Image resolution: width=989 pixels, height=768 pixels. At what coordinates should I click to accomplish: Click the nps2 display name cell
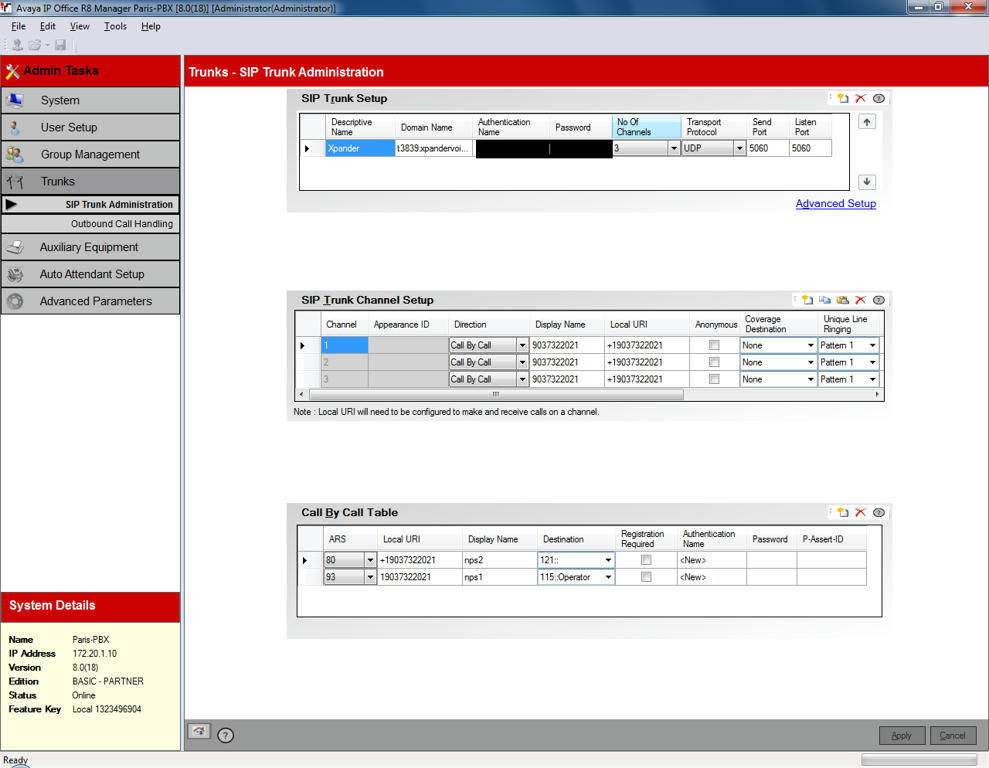(x=499, y=560)
